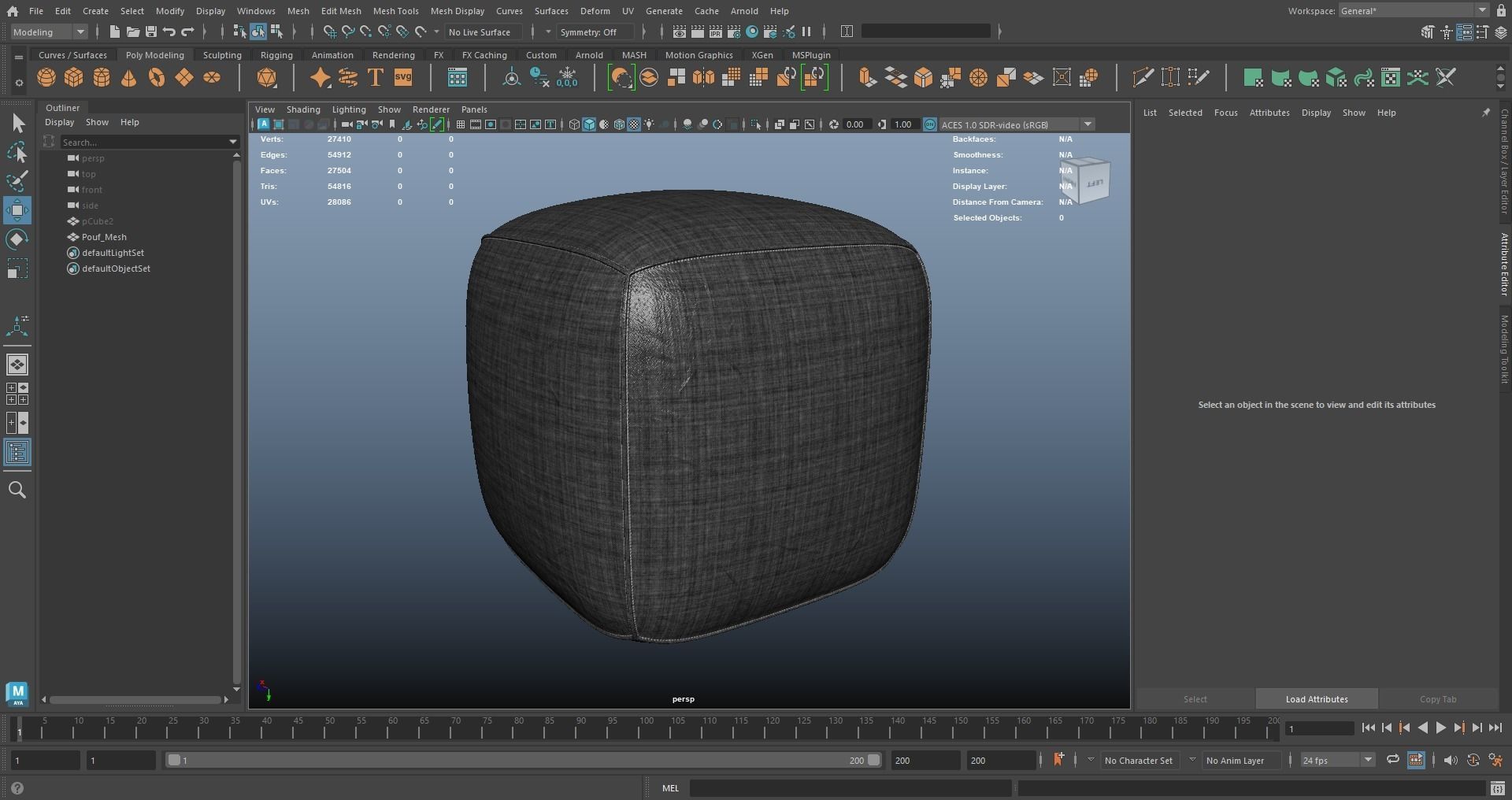Select the Lasso tool in the toolbox
This screenshot has width=1512, height=800.
[x=17, y=152]
